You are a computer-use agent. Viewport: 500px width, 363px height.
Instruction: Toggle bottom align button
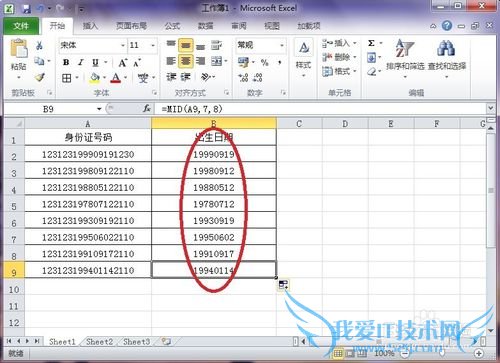200,46
